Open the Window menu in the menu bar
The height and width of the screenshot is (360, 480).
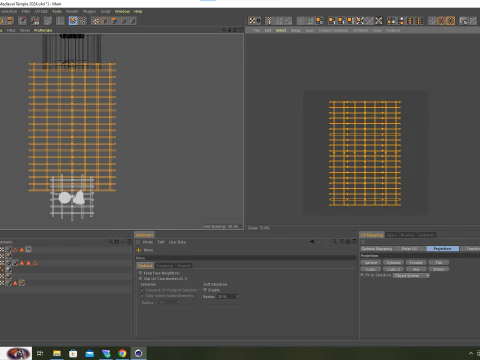(122, 11)
